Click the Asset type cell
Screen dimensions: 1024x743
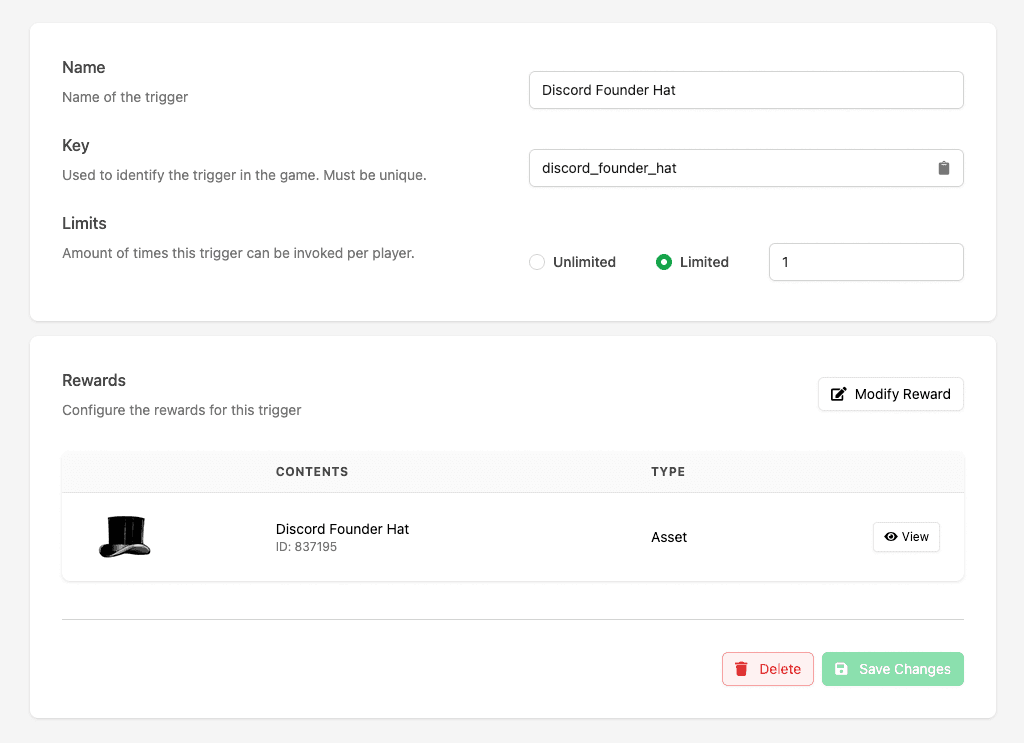point(669,537)
